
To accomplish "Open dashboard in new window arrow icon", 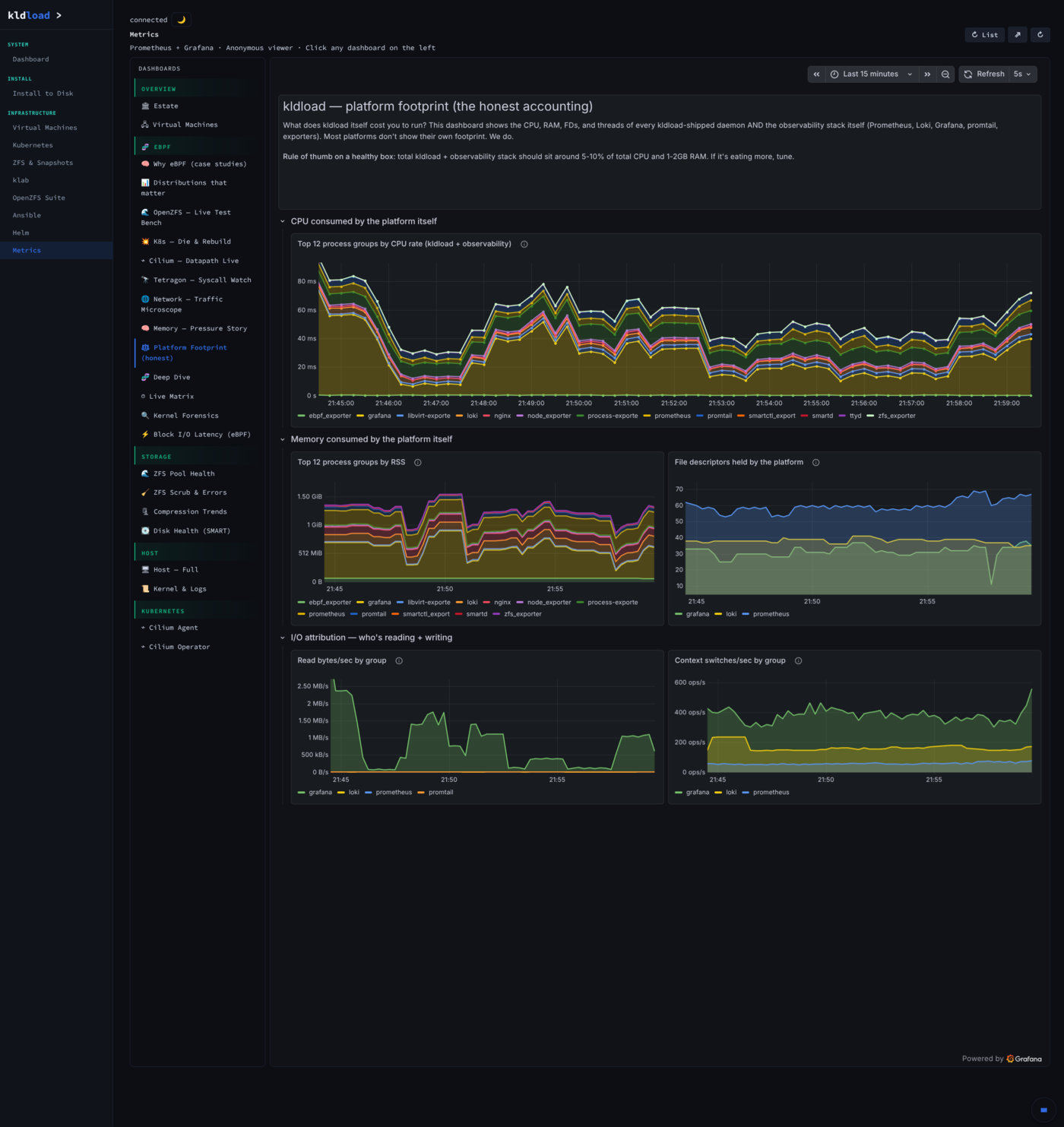I will point(1018,34).
